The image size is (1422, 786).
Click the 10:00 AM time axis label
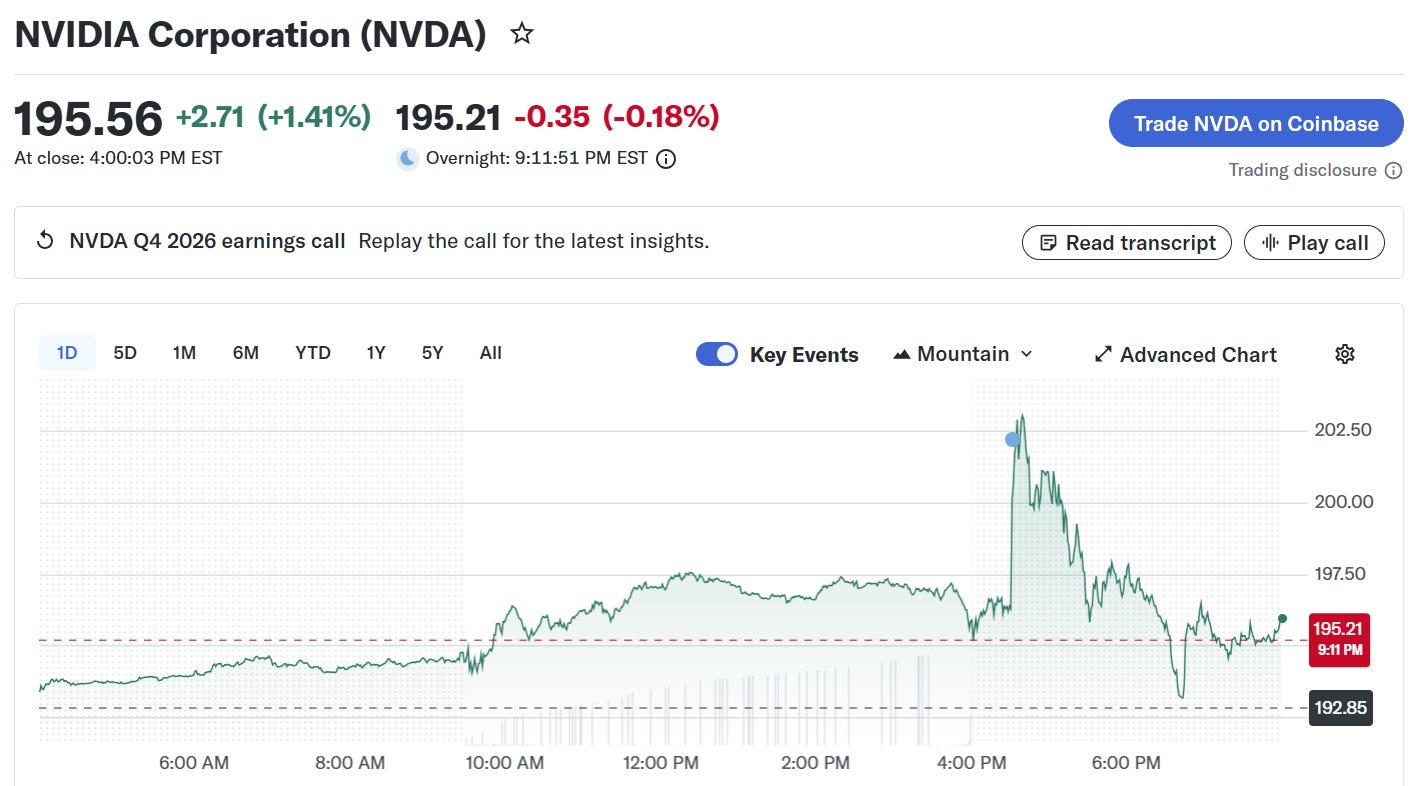click(504, 763)
